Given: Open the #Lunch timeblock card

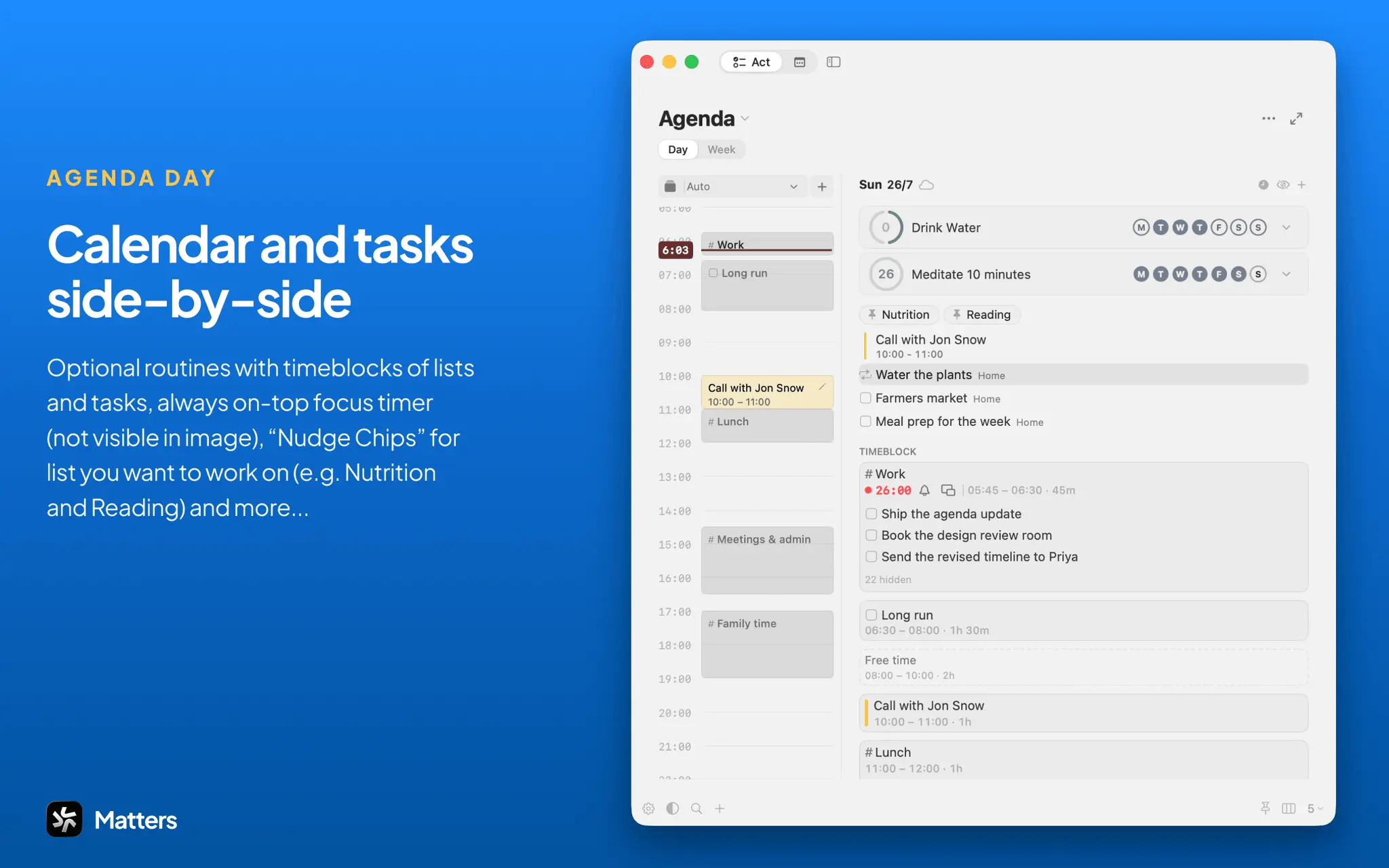Looking at the screenshot, I should coord(1083,759).
